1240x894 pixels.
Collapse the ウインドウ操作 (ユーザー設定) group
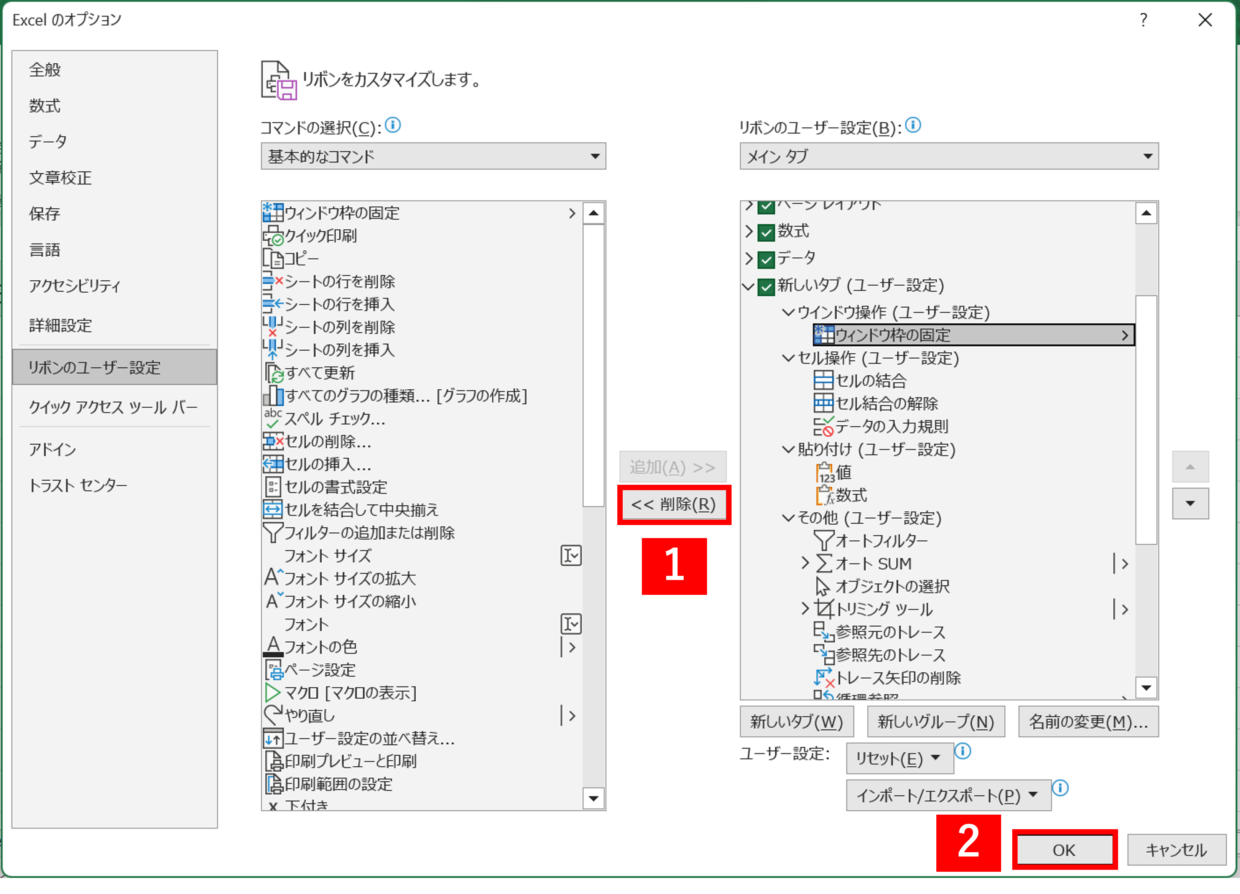click(789, 313)
